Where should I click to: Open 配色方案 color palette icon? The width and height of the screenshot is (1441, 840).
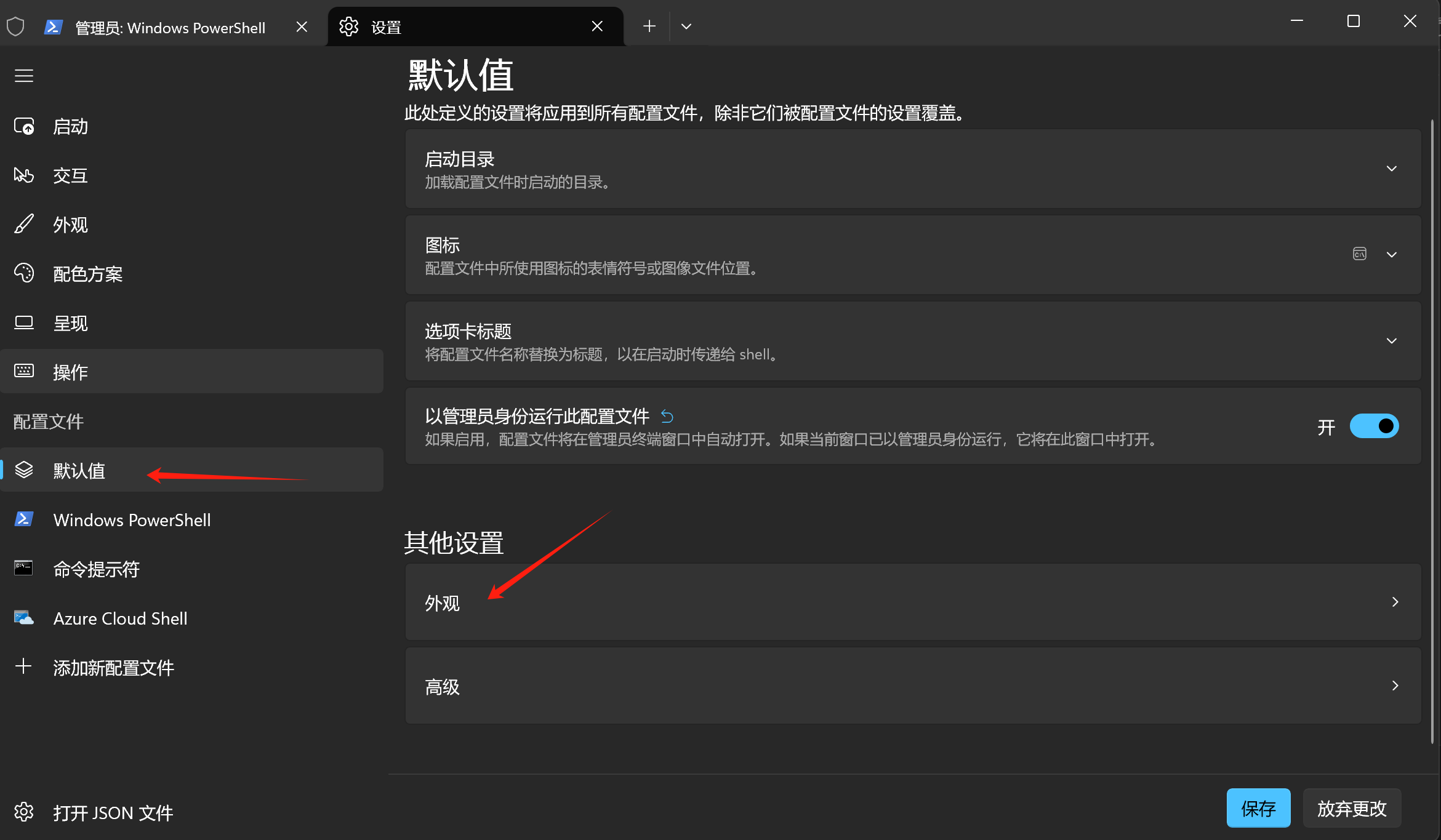[24, 273]
